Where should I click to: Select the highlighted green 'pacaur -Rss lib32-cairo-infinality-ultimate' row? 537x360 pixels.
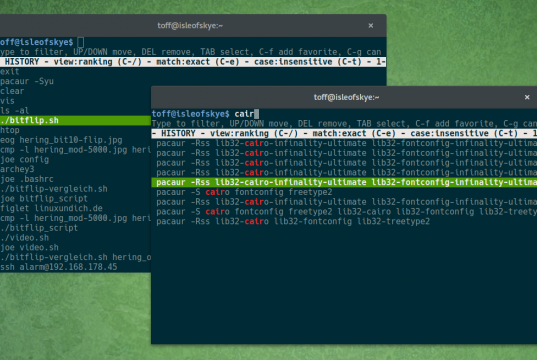tap(344, 182)
